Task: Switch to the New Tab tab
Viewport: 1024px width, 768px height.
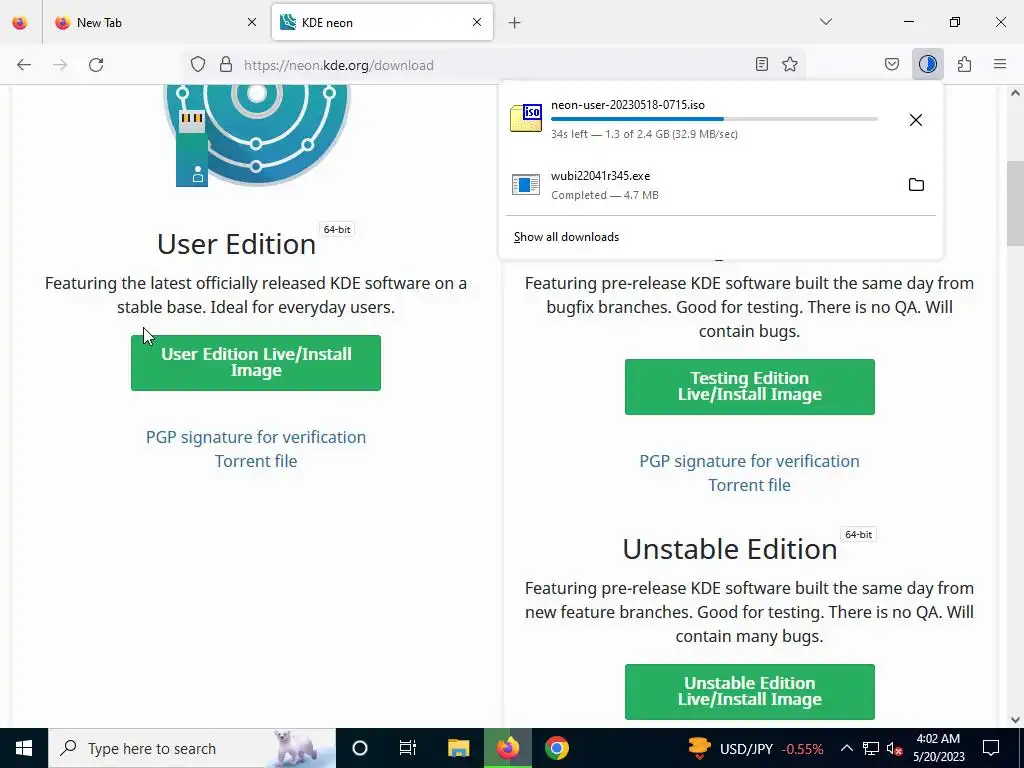Action: click(x=156, y=22)
